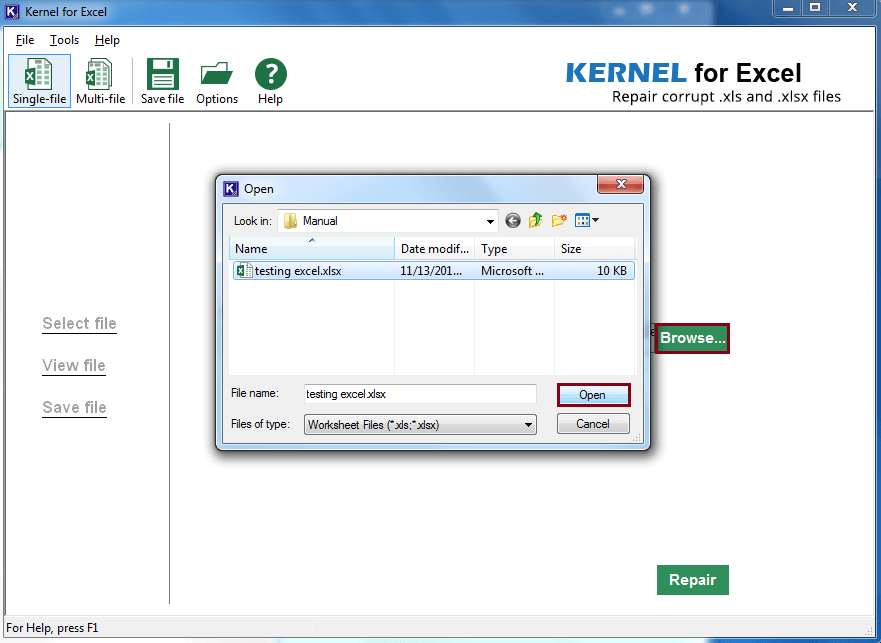Image resolution: width=881 pixels, height=643 pixels.
Task: Go back to last folder visited
Action: click(x=512, y=220)
